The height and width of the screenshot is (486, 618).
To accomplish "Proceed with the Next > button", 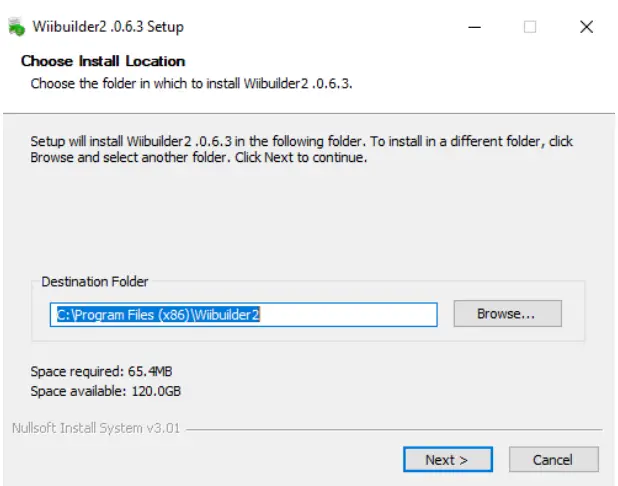I will coord(447,460).
